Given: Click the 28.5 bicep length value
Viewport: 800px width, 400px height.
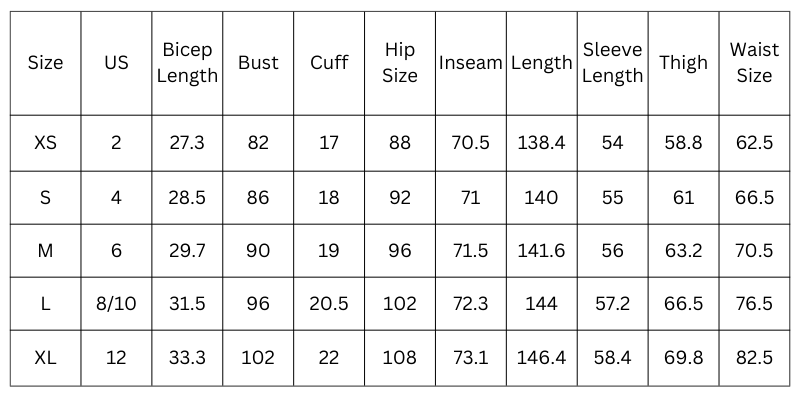Looking at the screenshot, I should point(187,197).
